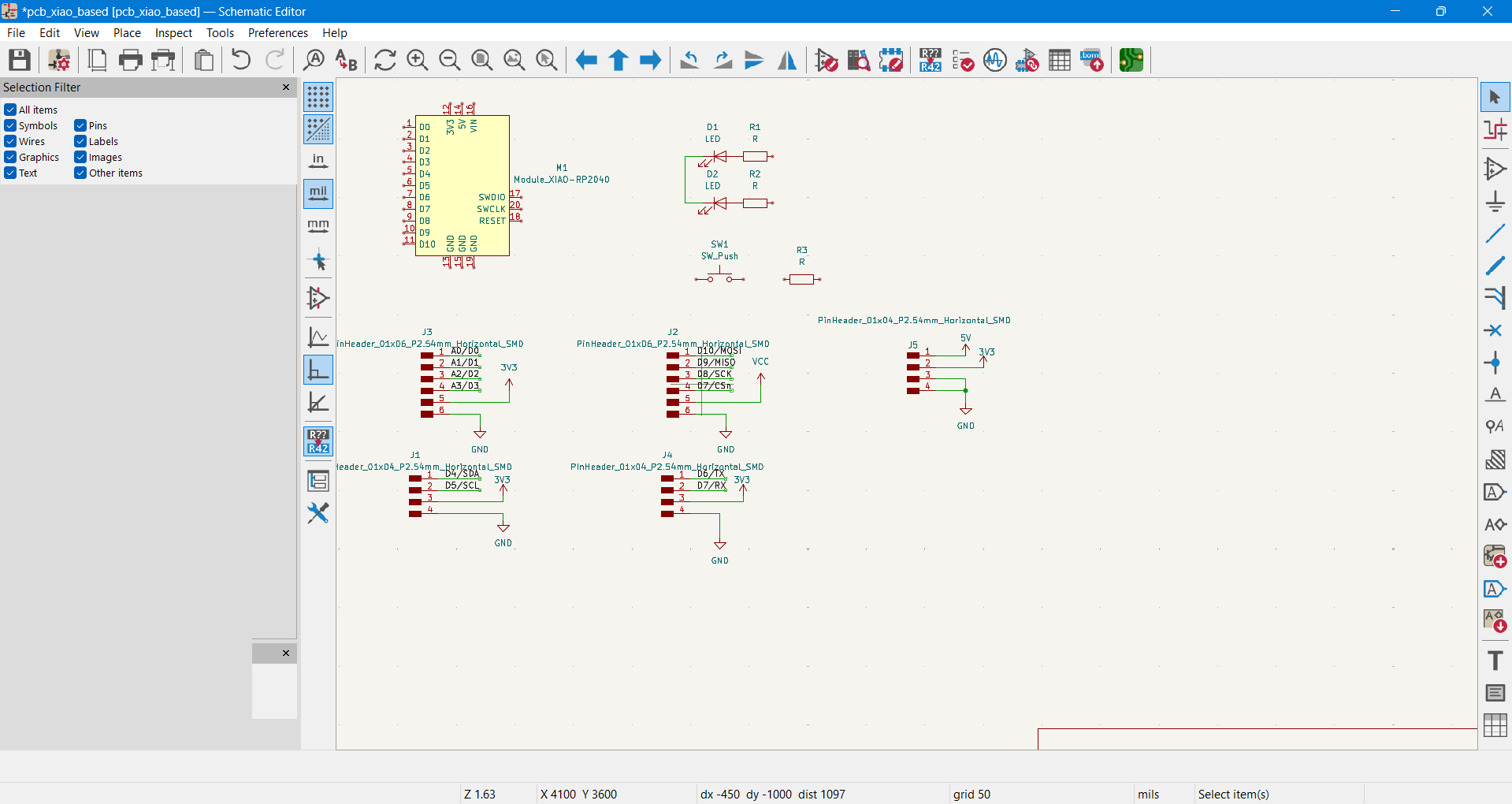Open the Tools menu
Screen dimensions: 1512x804
coord(220,32)
